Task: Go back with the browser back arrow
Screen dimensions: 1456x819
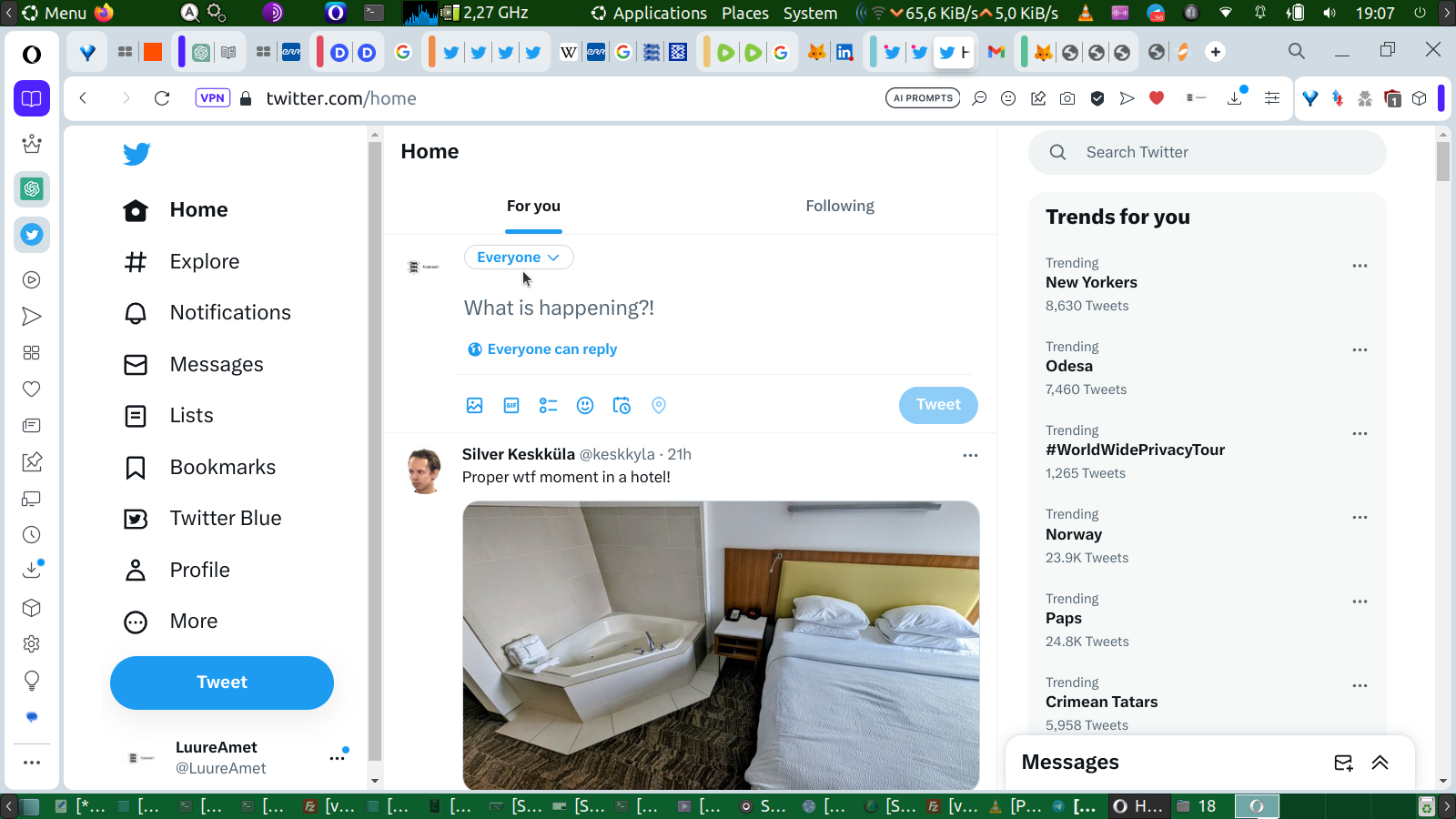Action: (83, 98)
